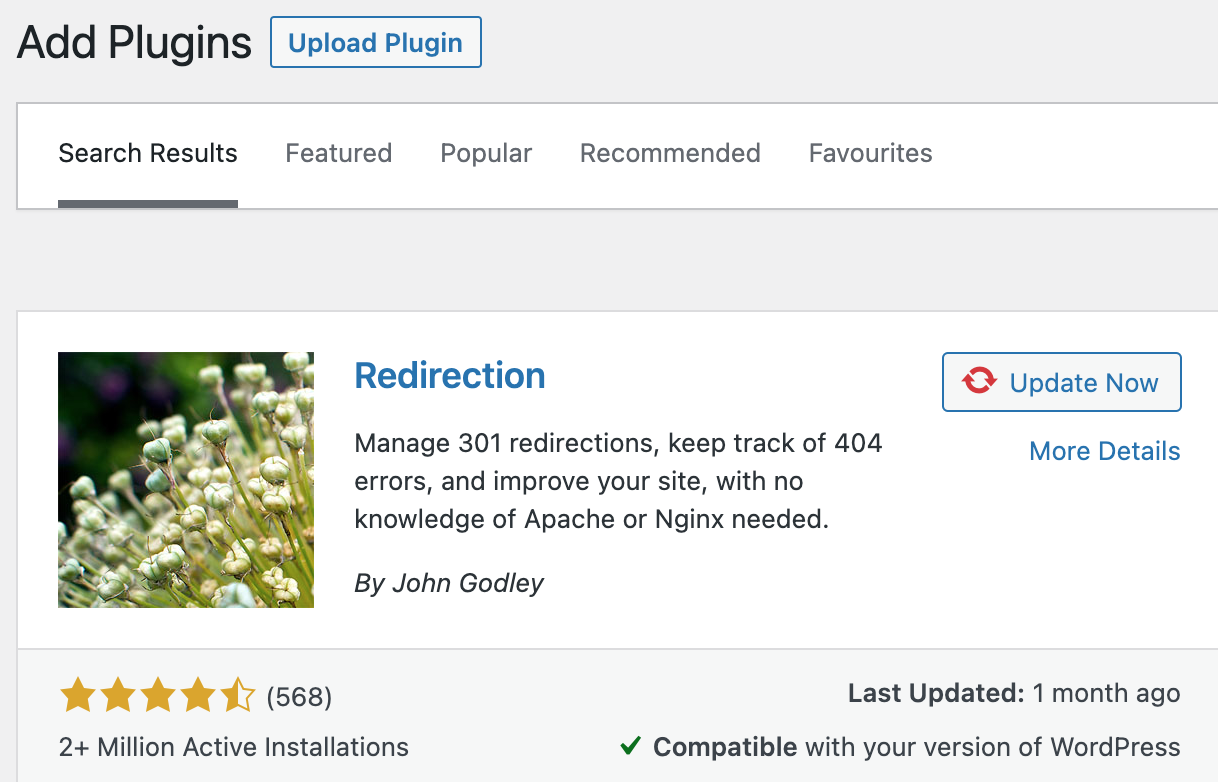Screen dimensions: 1218x782
Task: Click the Redirection plugin description text
Action: click(x=619, y=481)
